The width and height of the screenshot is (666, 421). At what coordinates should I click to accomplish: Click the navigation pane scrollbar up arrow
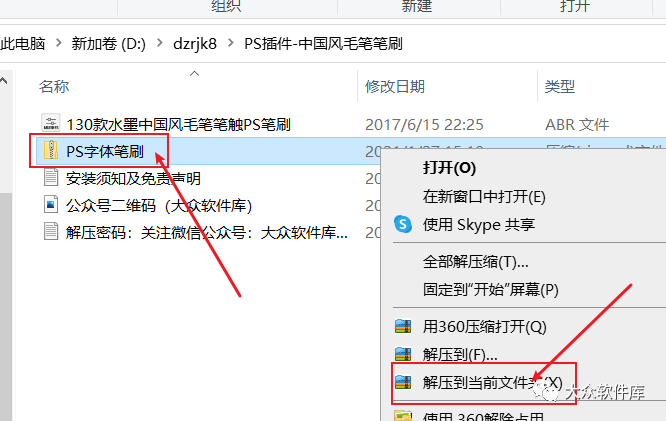(x=4, y=80)
